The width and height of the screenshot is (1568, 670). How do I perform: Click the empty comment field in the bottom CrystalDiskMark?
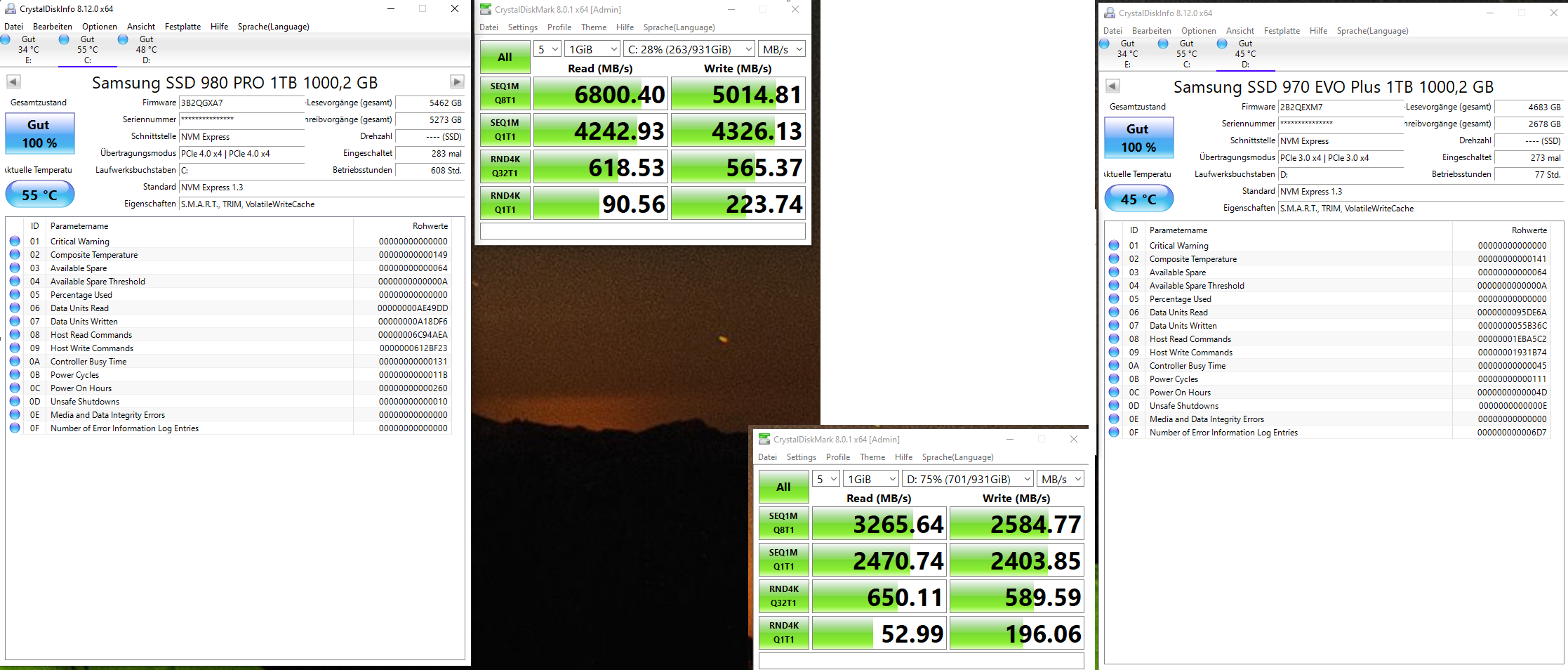tap(922, 661)
